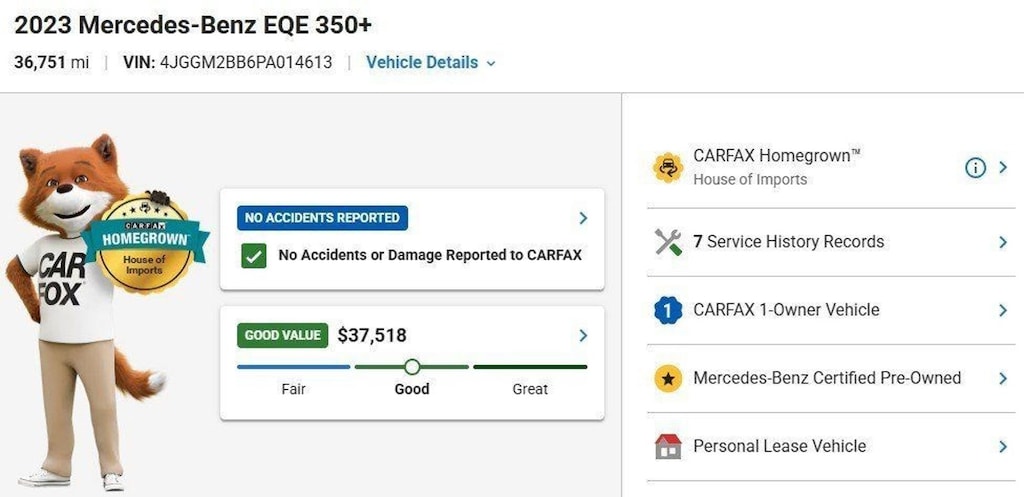This screenshot has width=1024, height=497.
Task: Click the gold star Certified Pre-Owned icon
Action: (x=668, y=378)
